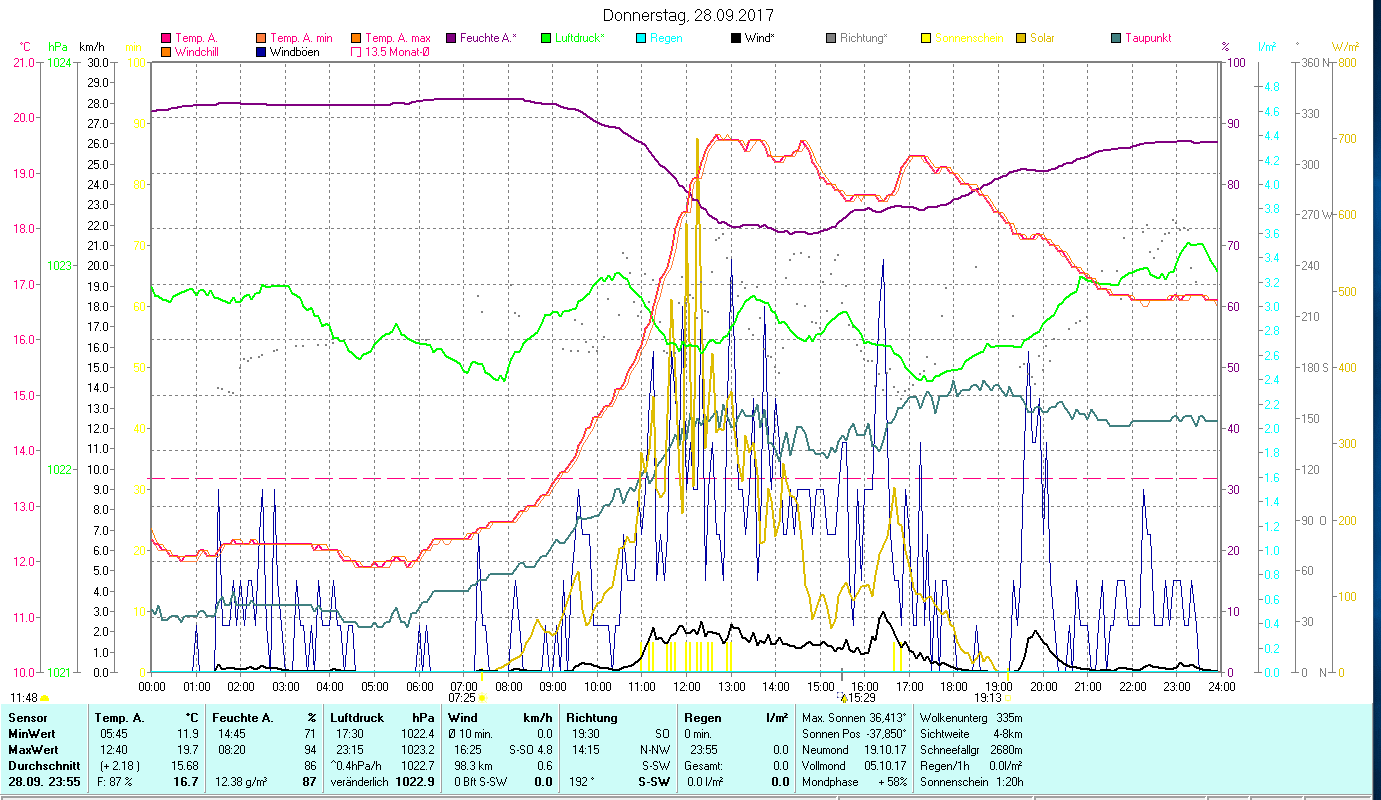
Task: Click the Richtung* gray legend square
Action: 831,38
